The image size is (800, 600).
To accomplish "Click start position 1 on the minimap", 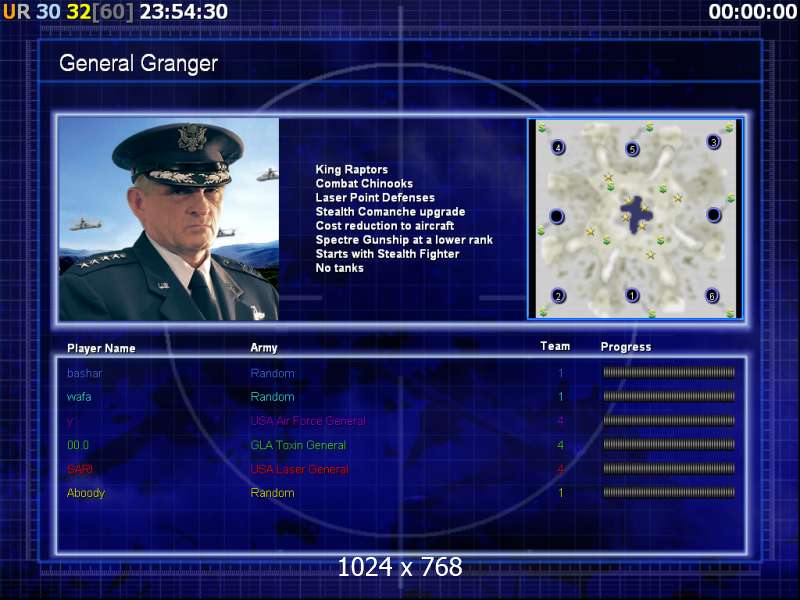I will pyautogui.click(x=632, y=295).
